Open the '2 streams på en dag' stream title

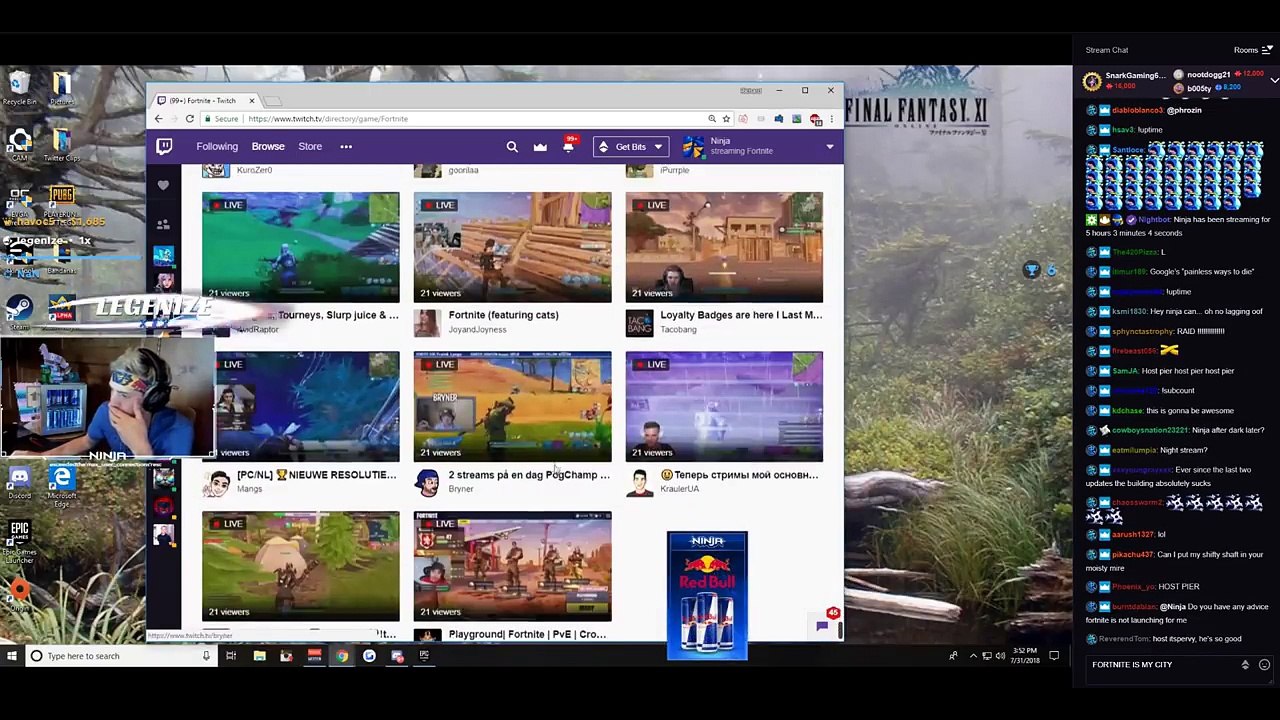(528, 475)
